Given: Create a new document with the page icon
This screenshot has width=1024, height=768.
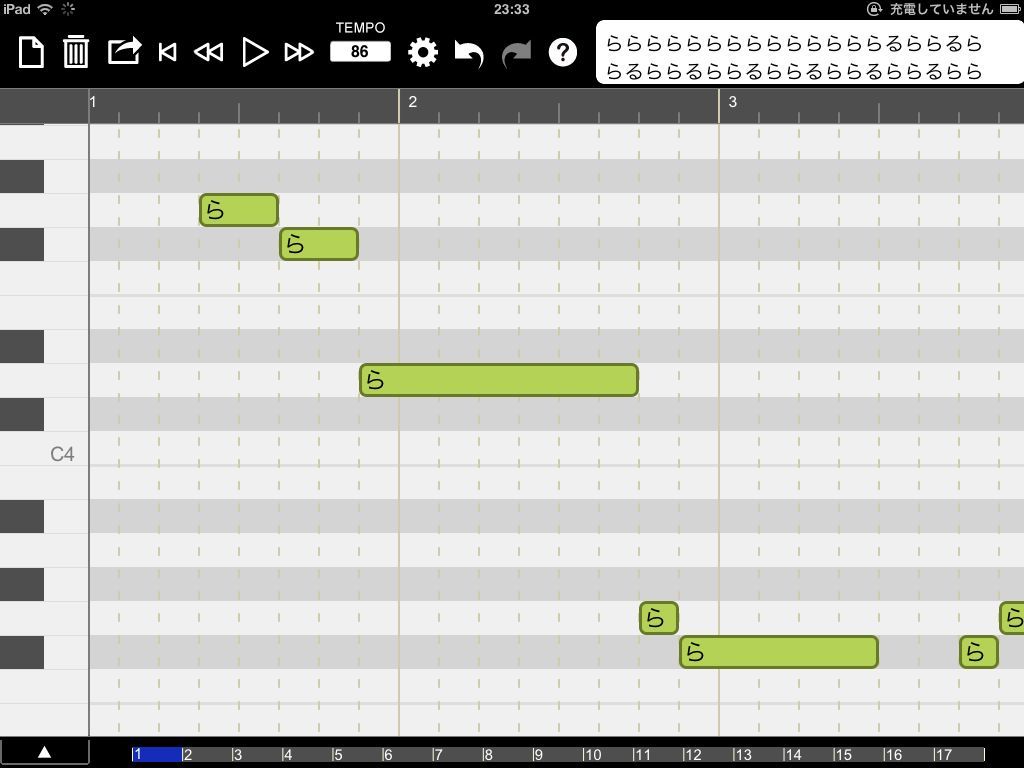Looking at the screenshot, I should (31, 52).
